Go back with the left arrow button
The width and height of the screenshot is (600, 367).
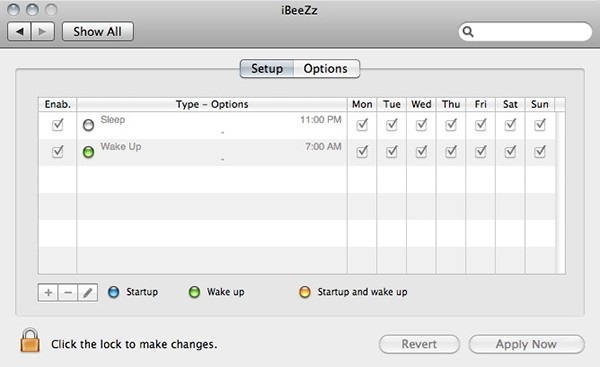click(19, 31)
